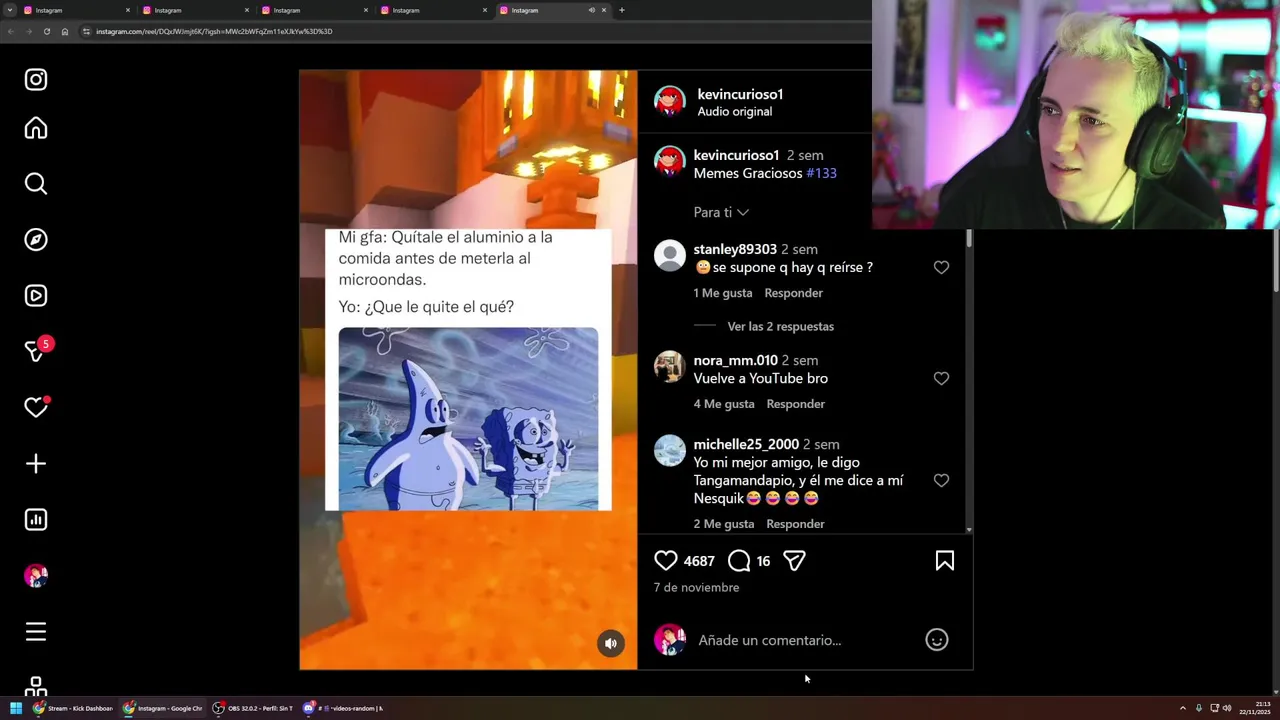The width and height of the screenshot is (1280, 720).
Task: Click the Instagram logo in the sidebar
Action: click(x=36, y=80)
